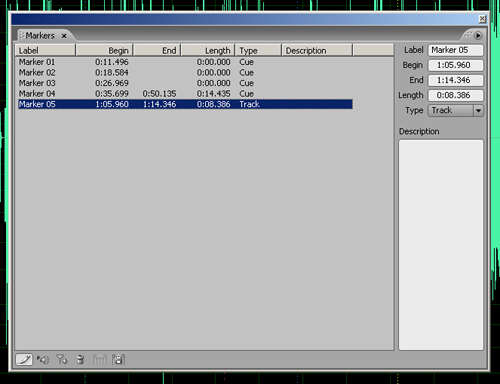Click the 0:11.496 begin time

pos(112,62)
